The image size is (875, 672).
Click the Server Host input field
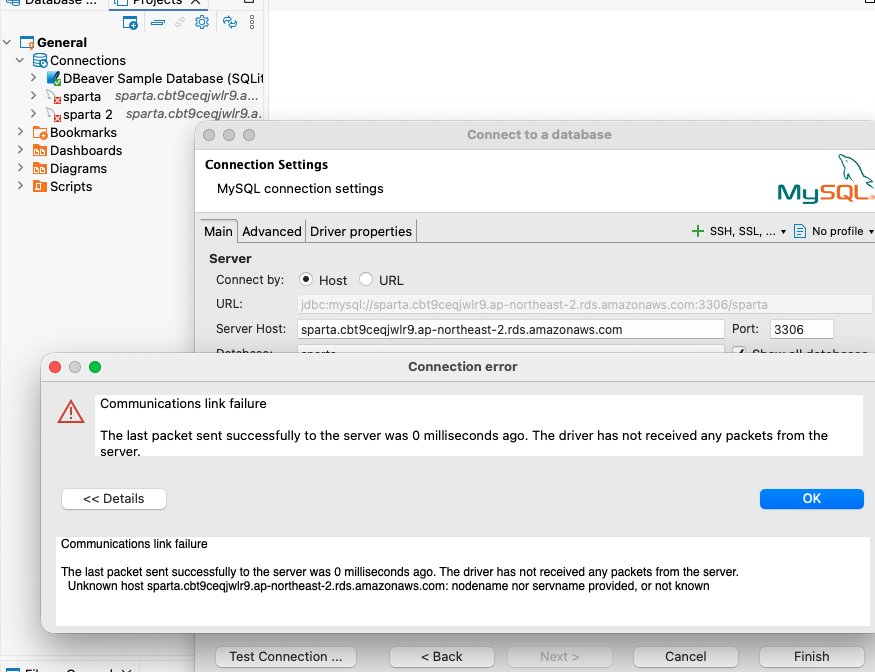(x=511, y=329)
